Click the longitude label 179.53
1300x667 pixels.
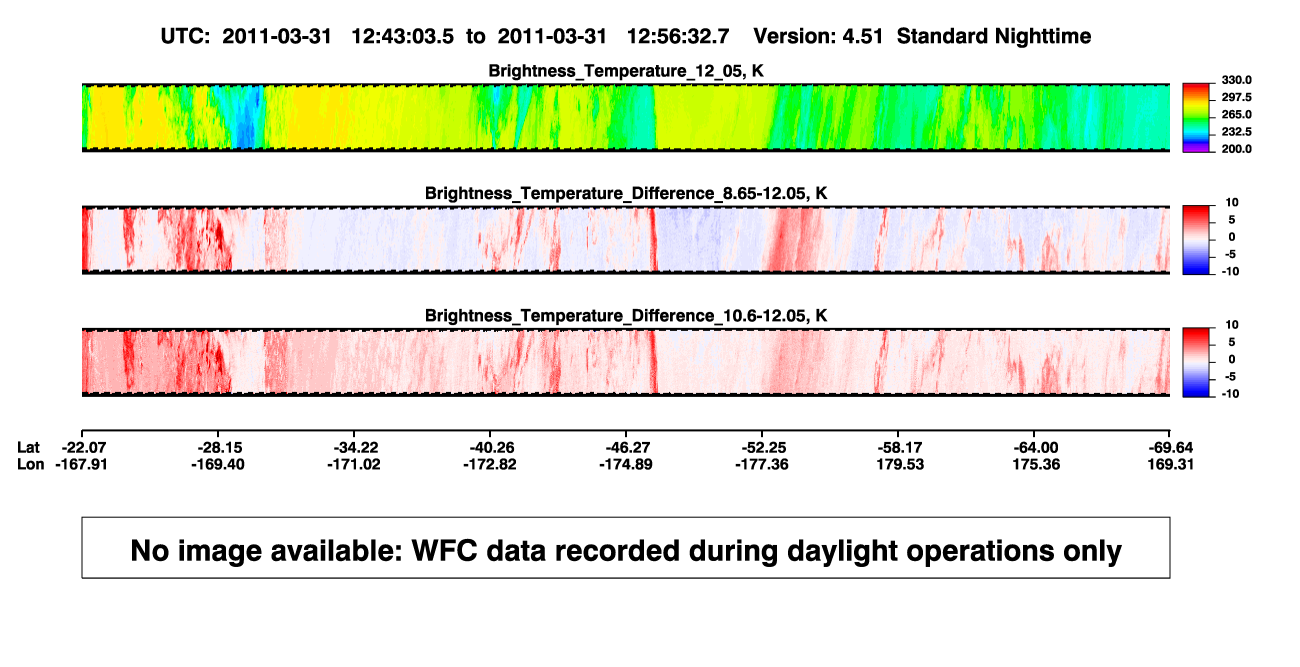pyautogui.click(x=901, y=464)
